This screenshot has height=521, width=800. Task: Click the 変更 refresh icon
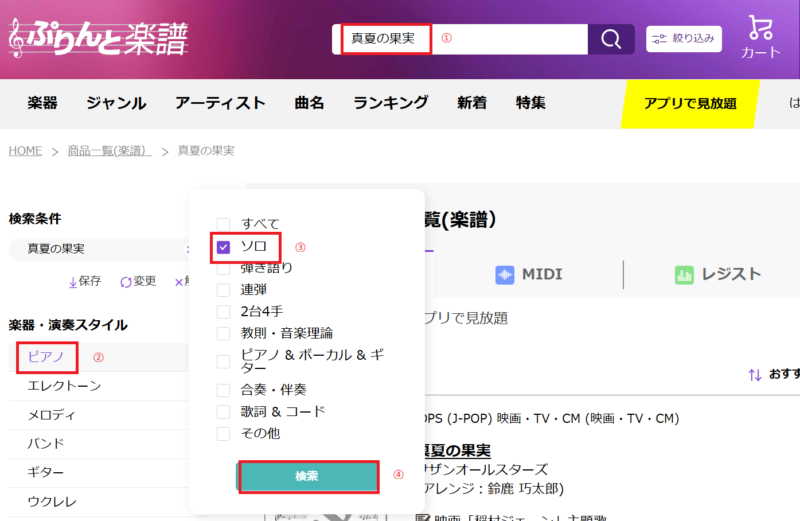point(125,282)
